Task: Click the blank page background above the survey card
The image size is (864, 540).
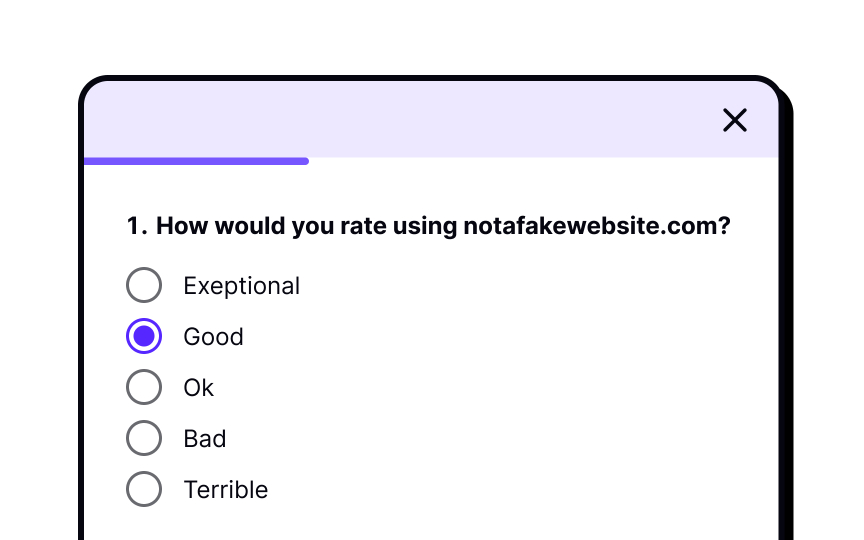Action: click(x=432, y=33)
